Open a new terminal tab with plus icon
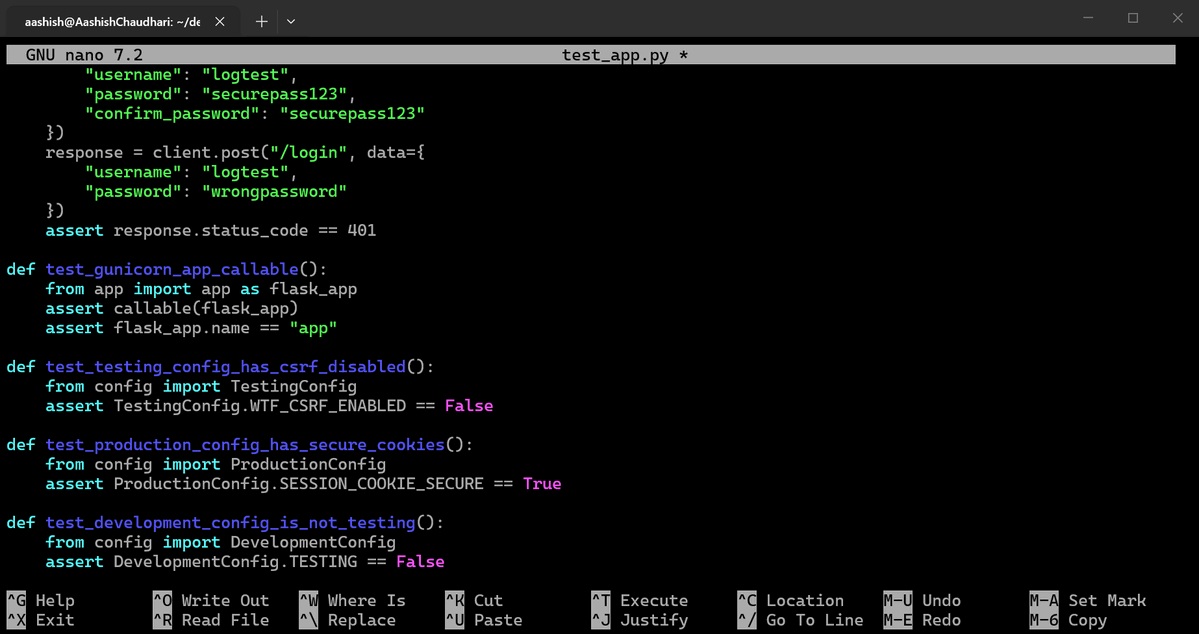 click(x=262, y=21)
